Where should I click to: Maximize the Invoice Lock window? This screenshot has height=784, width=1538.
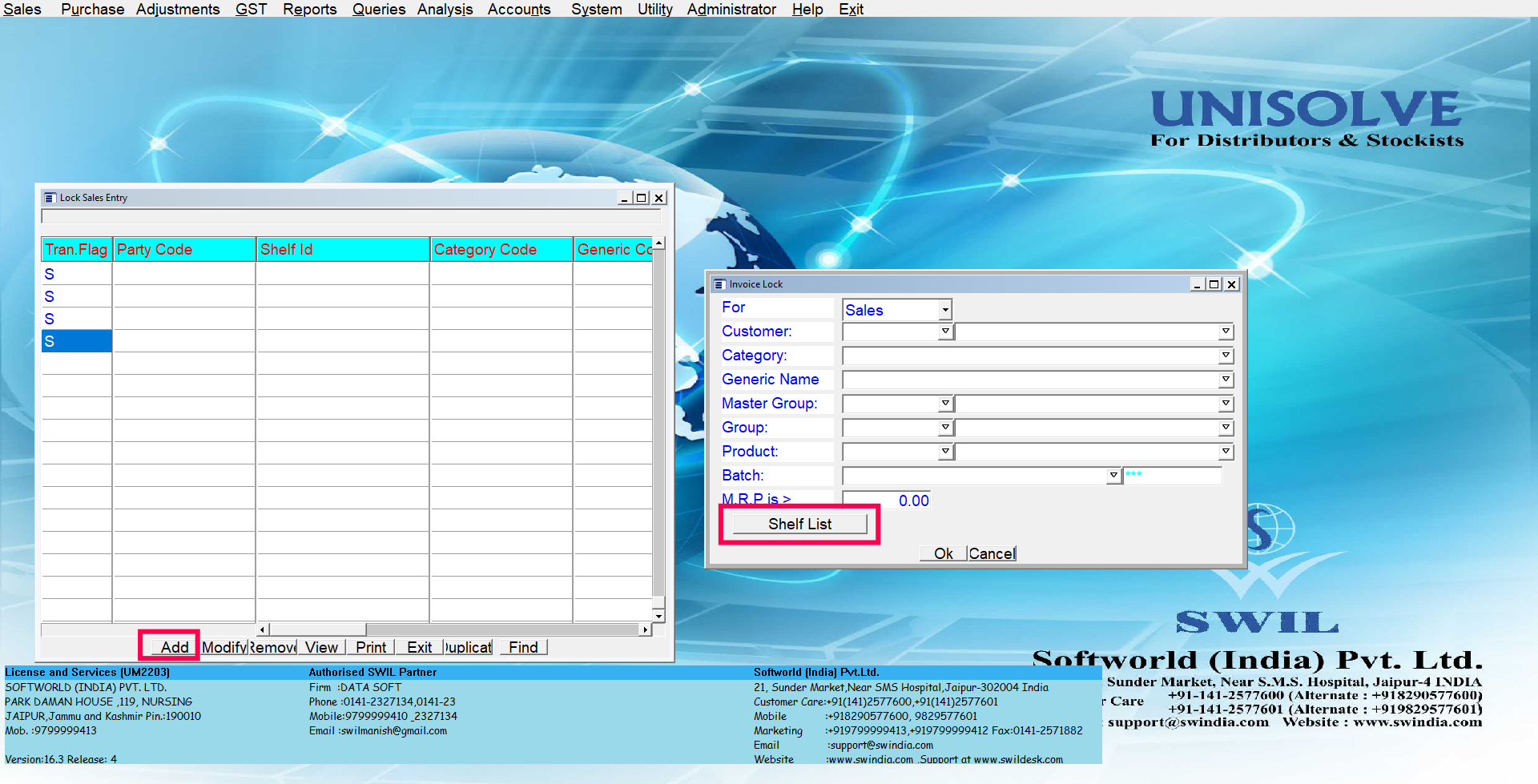point(1214,284)
